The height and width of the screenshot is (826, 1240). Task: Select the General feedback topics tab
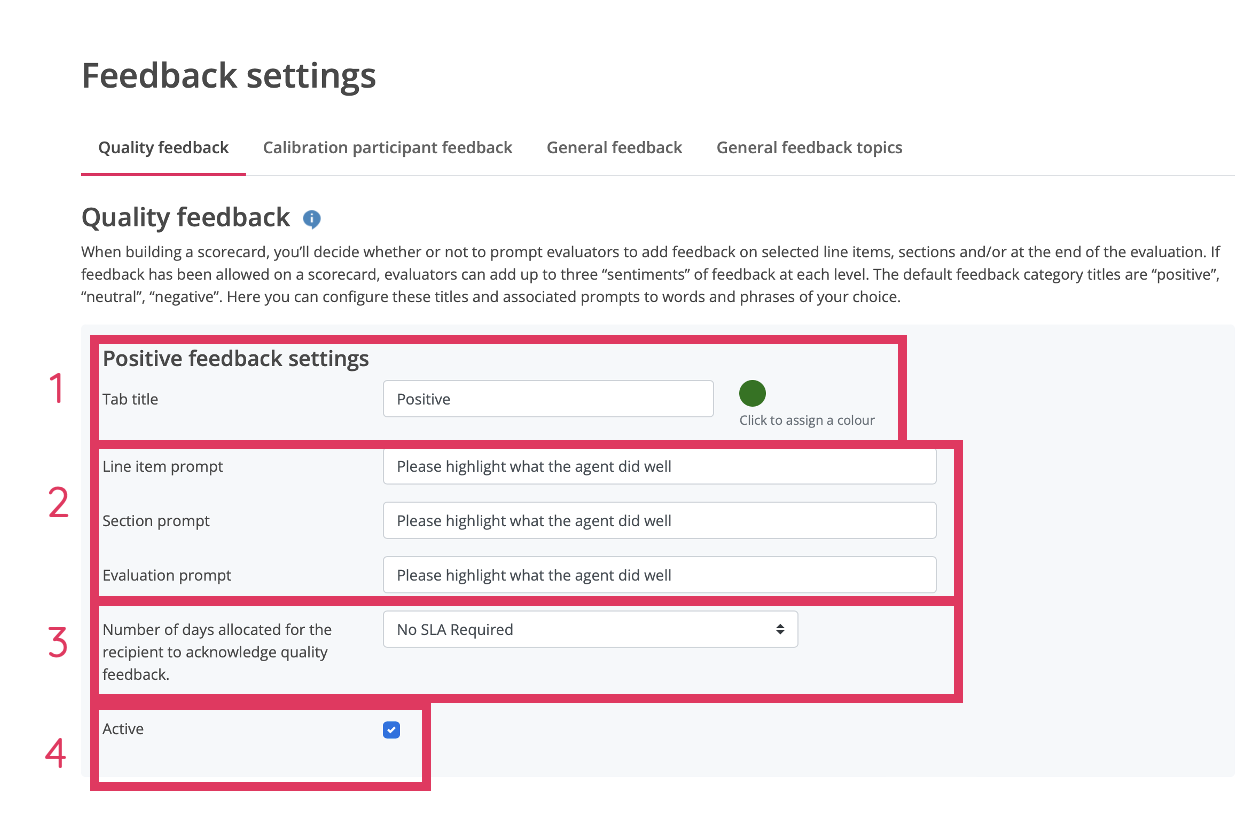[809, 148]
